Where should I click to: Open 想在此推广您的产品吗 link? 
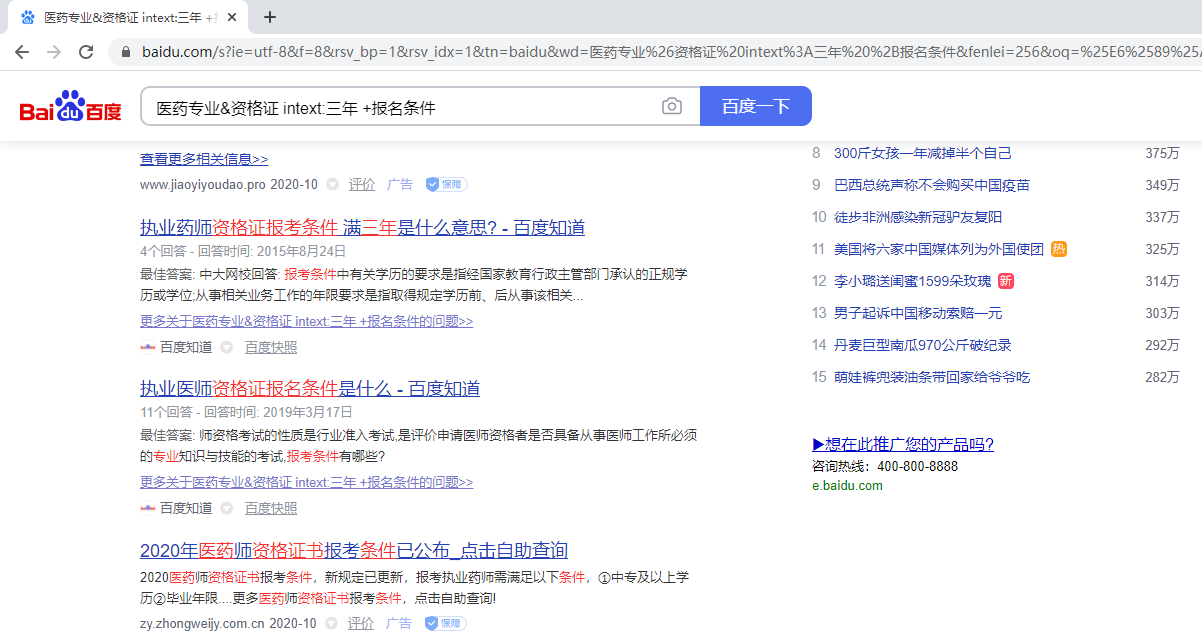(903, 444)
